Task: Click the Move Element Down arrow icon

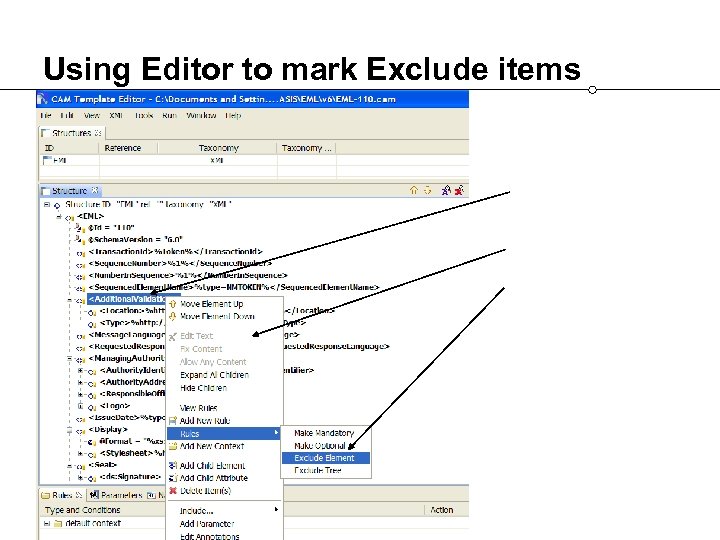Action: click(173, 316)
